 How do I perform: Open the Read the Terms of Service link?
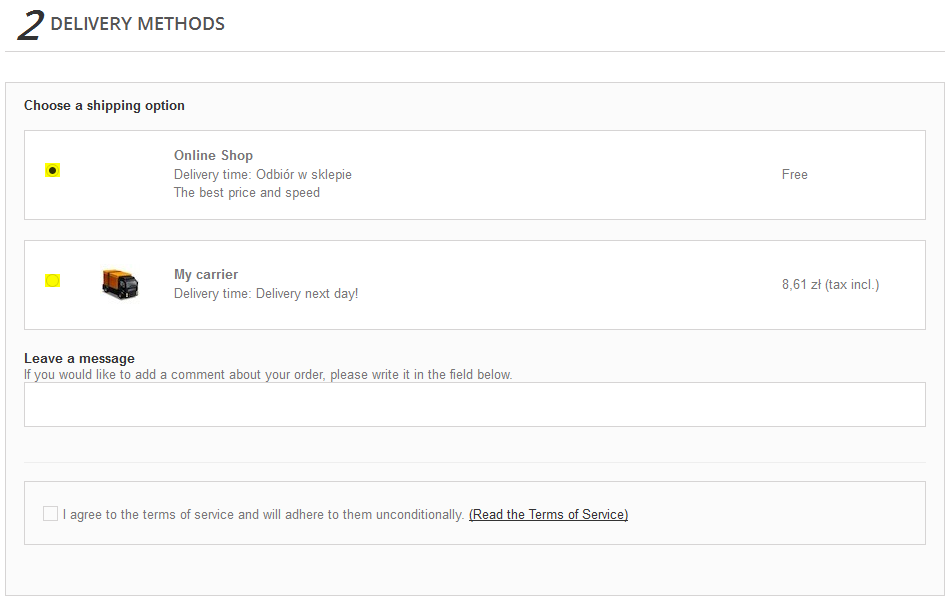click(x=548, y=515)
